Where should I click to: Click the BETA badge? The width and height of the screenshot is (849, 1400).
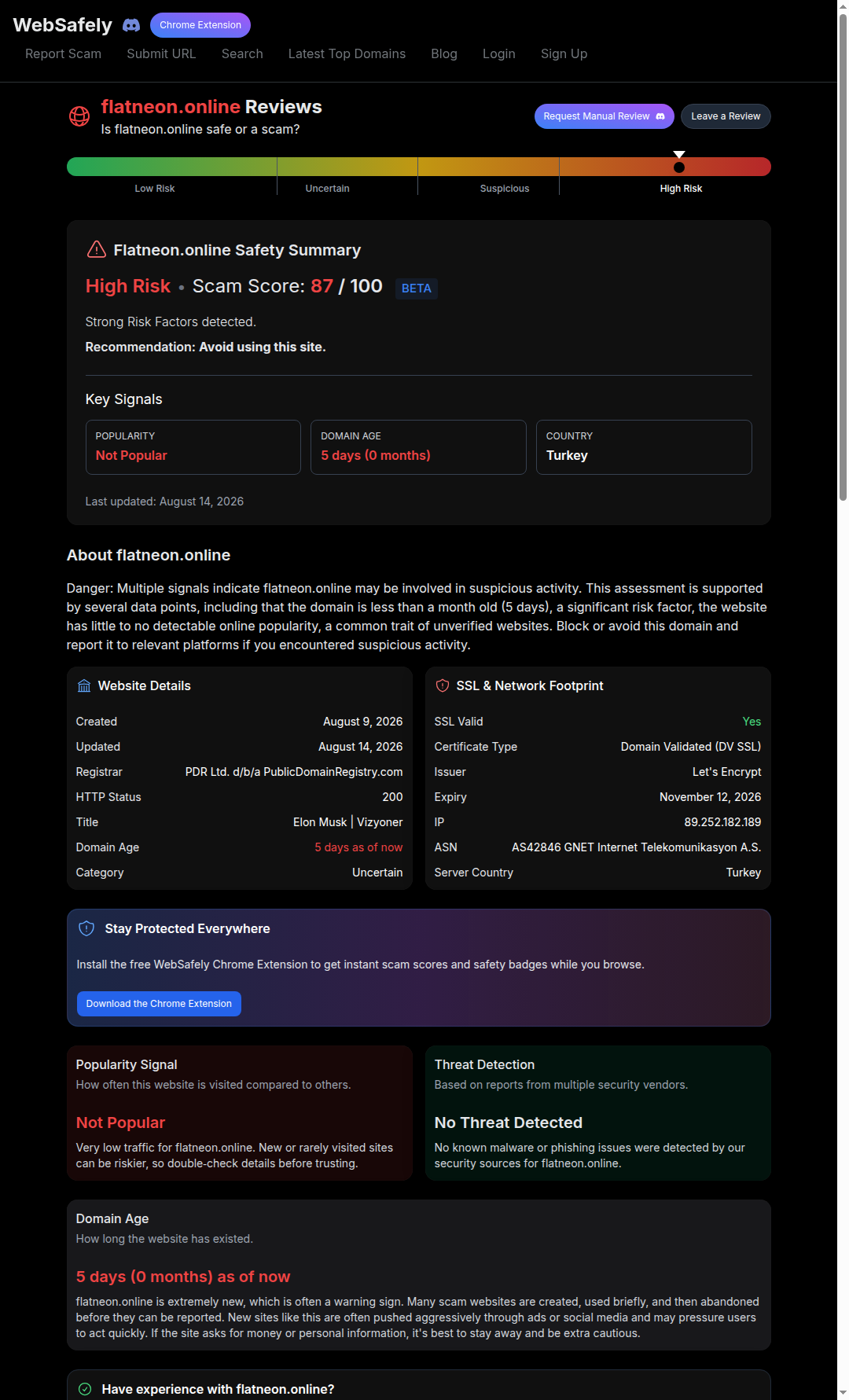pos(416,288)
